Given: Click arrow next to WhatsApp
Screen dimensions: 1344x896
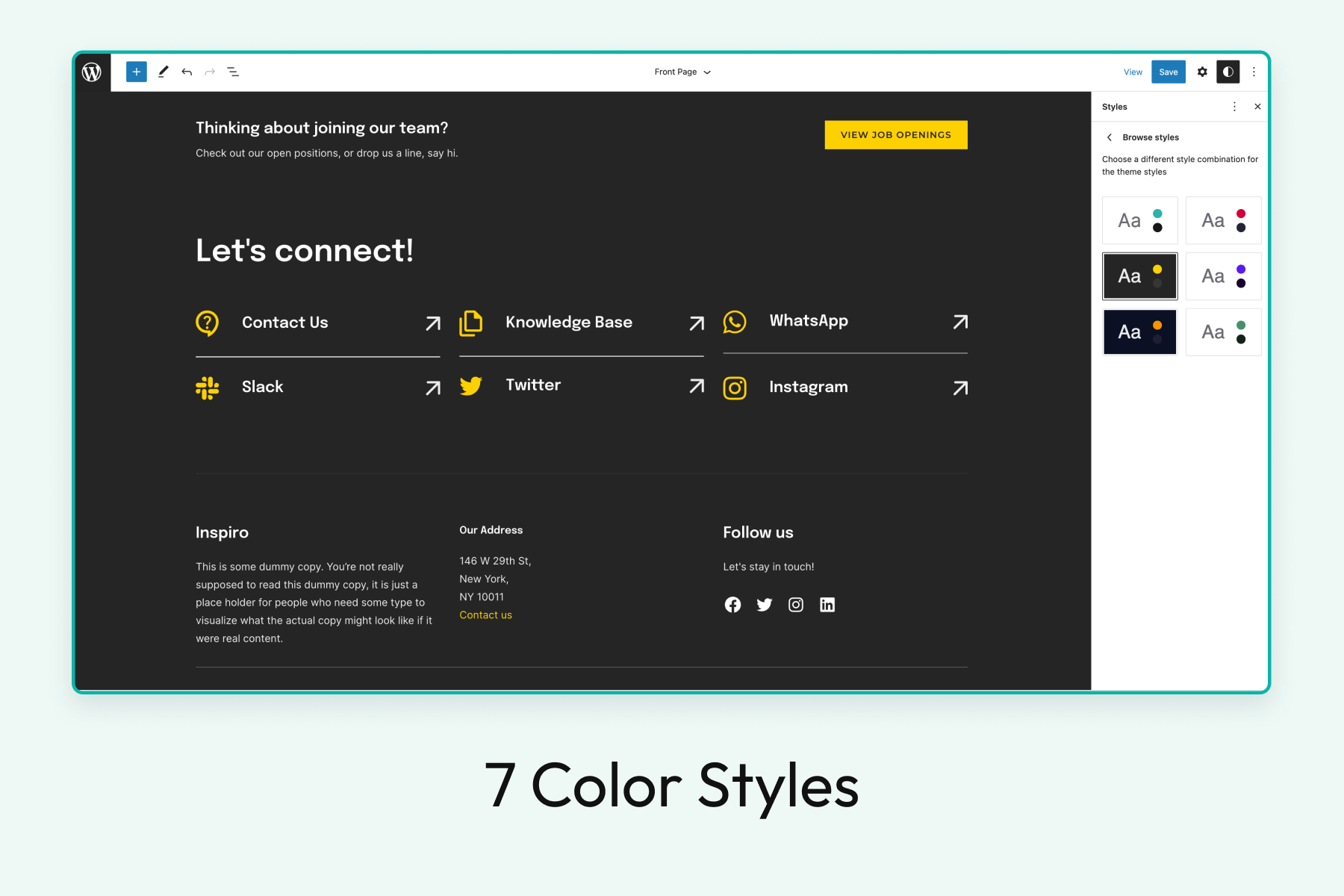Looking at the screenshot, I should pos(960,322).
